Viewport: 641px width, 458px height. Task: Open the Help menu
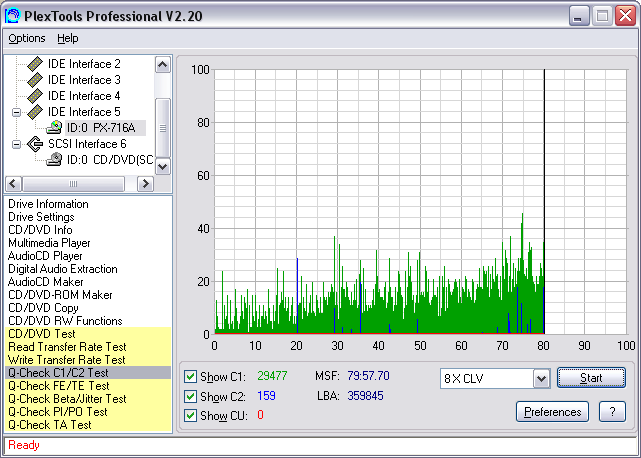67,38
